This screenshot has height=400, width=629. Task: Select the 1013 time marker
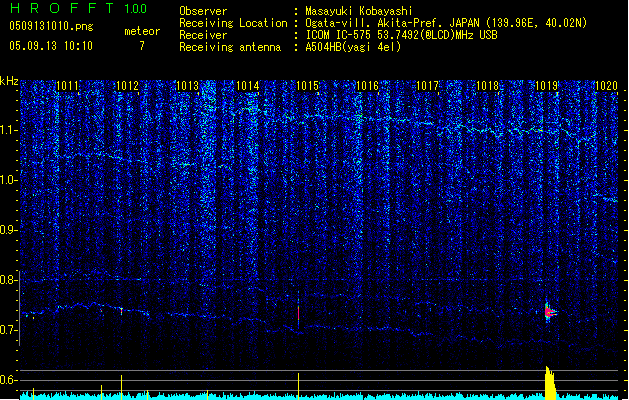click(x=187, y=87)
